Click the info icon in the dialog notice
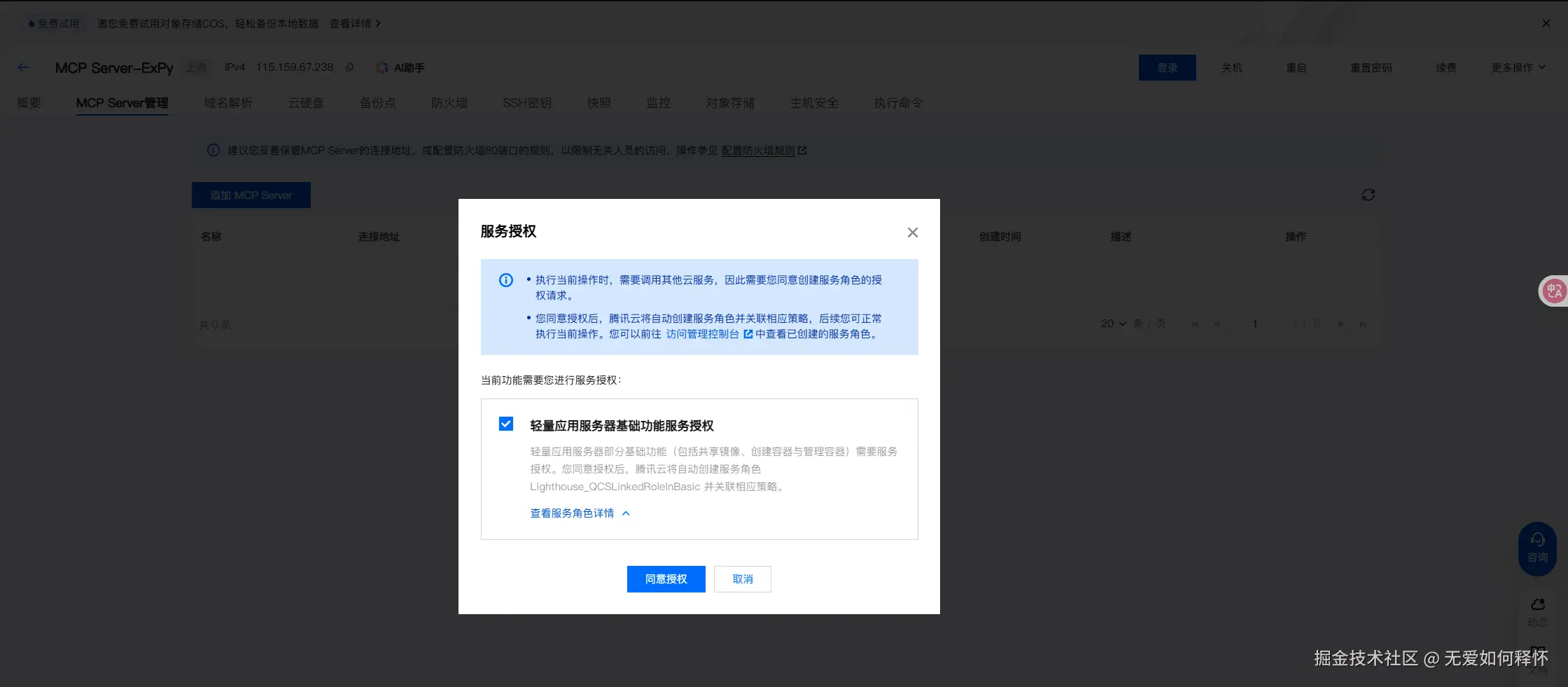 pos(506,280)
